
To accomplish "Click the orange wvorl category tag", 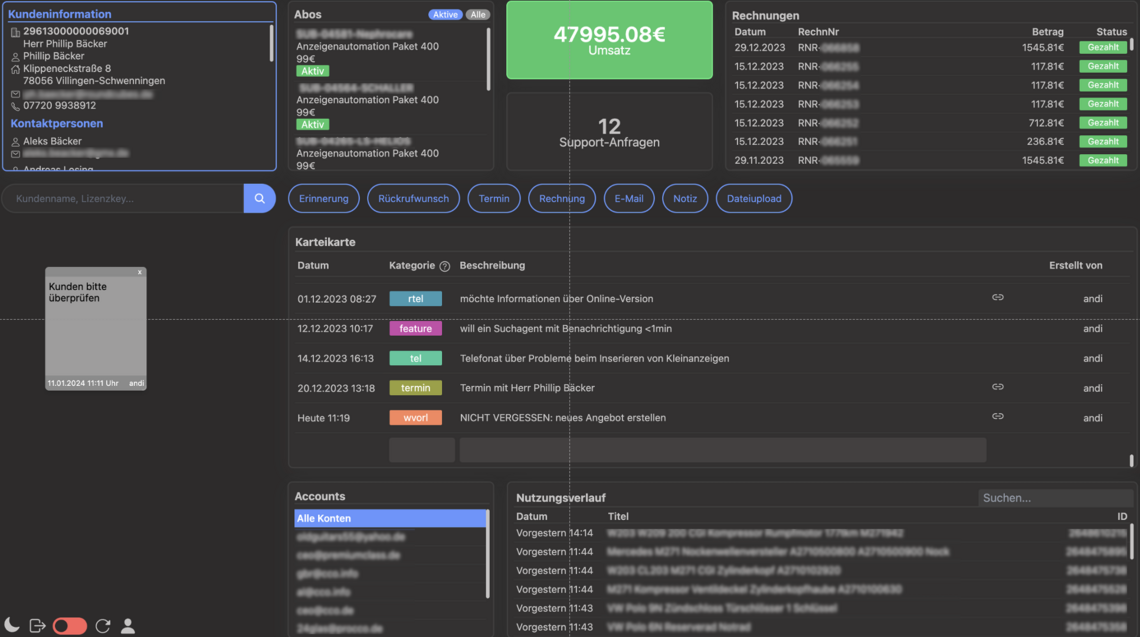I will click(415, 417).
